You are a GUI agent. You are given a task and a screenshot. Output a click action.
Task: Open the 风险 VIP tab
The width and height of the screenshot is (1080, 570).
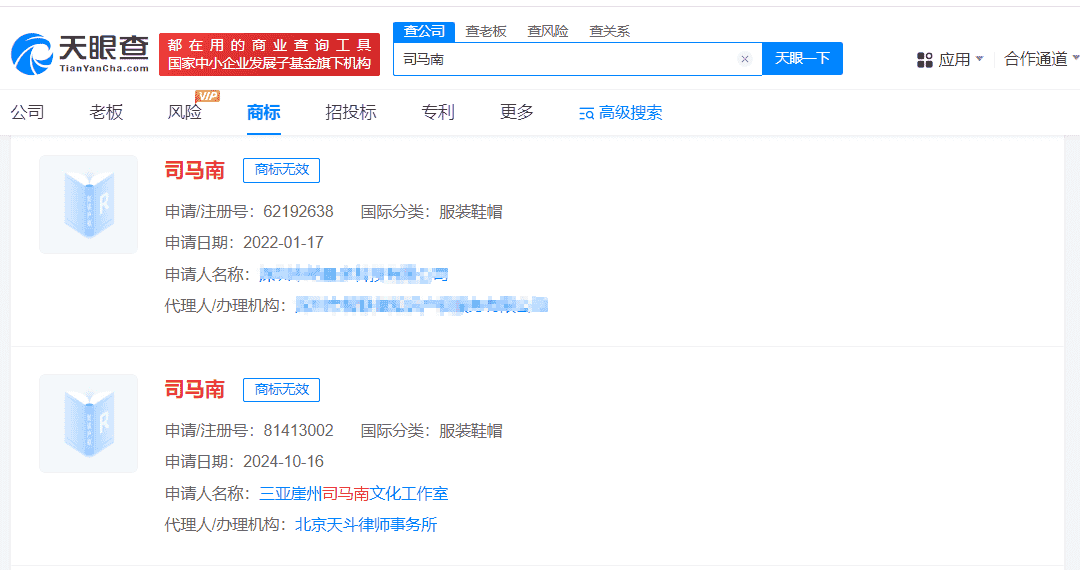tap(186, 112)
